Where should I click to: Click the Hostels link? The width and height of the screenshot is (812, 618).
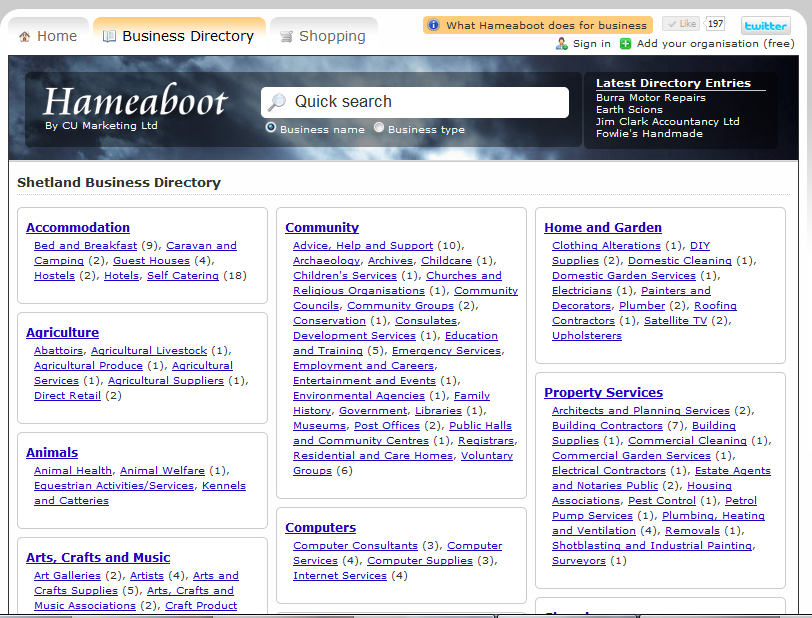coord(54,276)
